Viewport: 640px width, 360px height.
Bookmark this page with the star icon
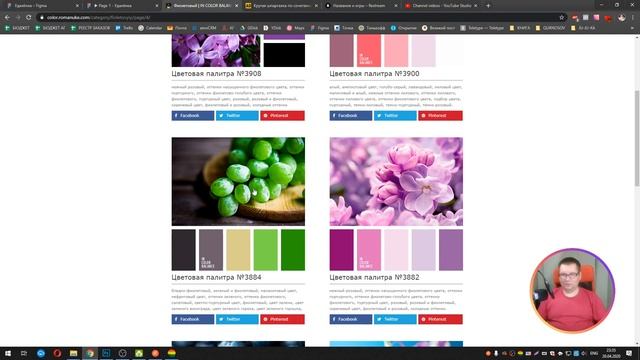tap(562, 18)
